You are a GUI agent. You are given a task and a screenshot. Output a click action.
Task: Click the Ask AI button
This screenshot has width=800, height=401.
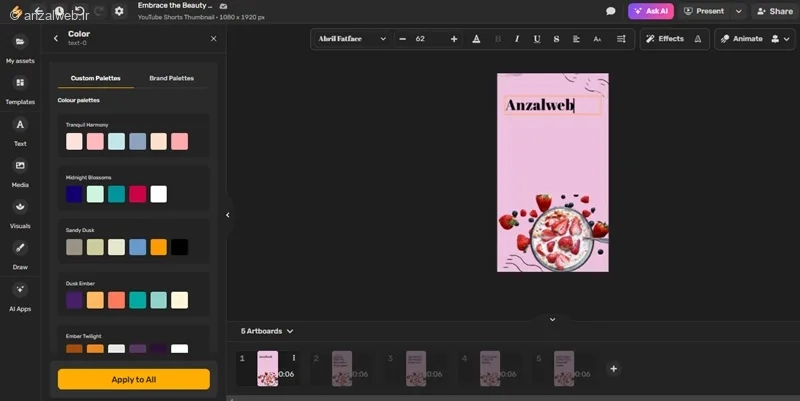651,11
